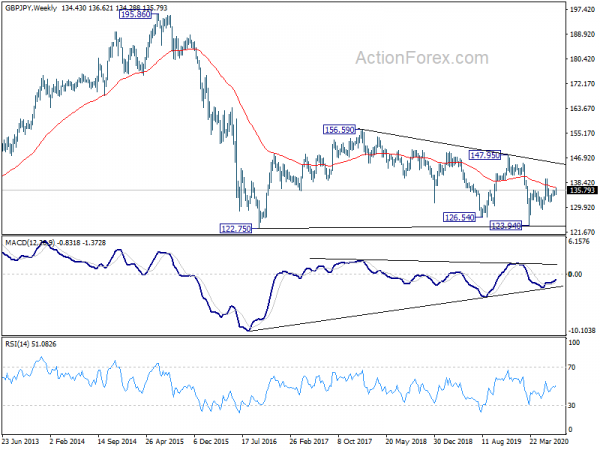Select the RSI(14) 51.0826 label
The image size is (600, 450).
pyautogui.click(x=30, y=344)
